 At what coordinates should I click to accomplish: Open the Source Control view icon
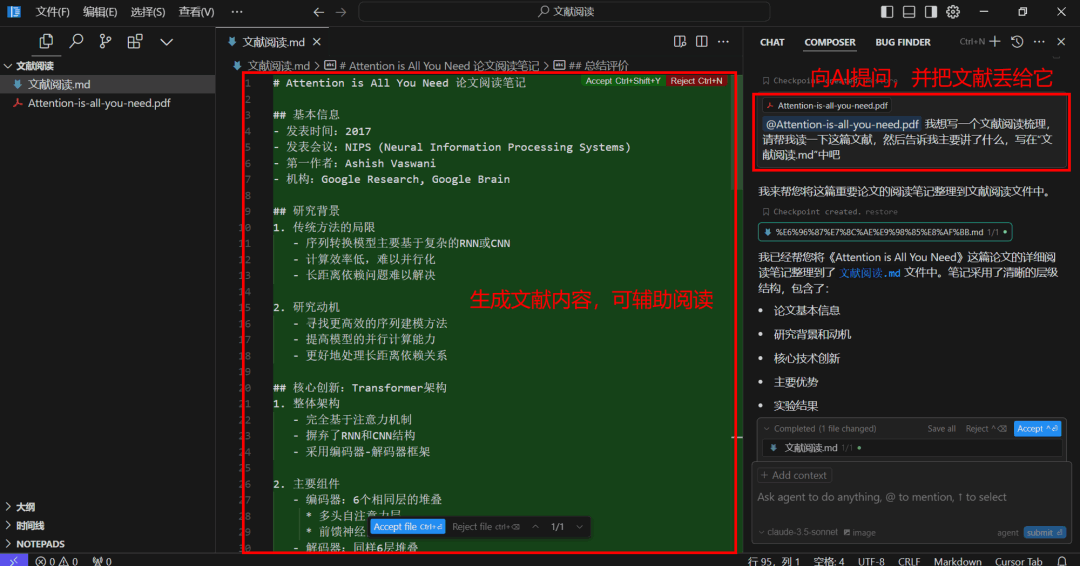click(x=105, y=41)
